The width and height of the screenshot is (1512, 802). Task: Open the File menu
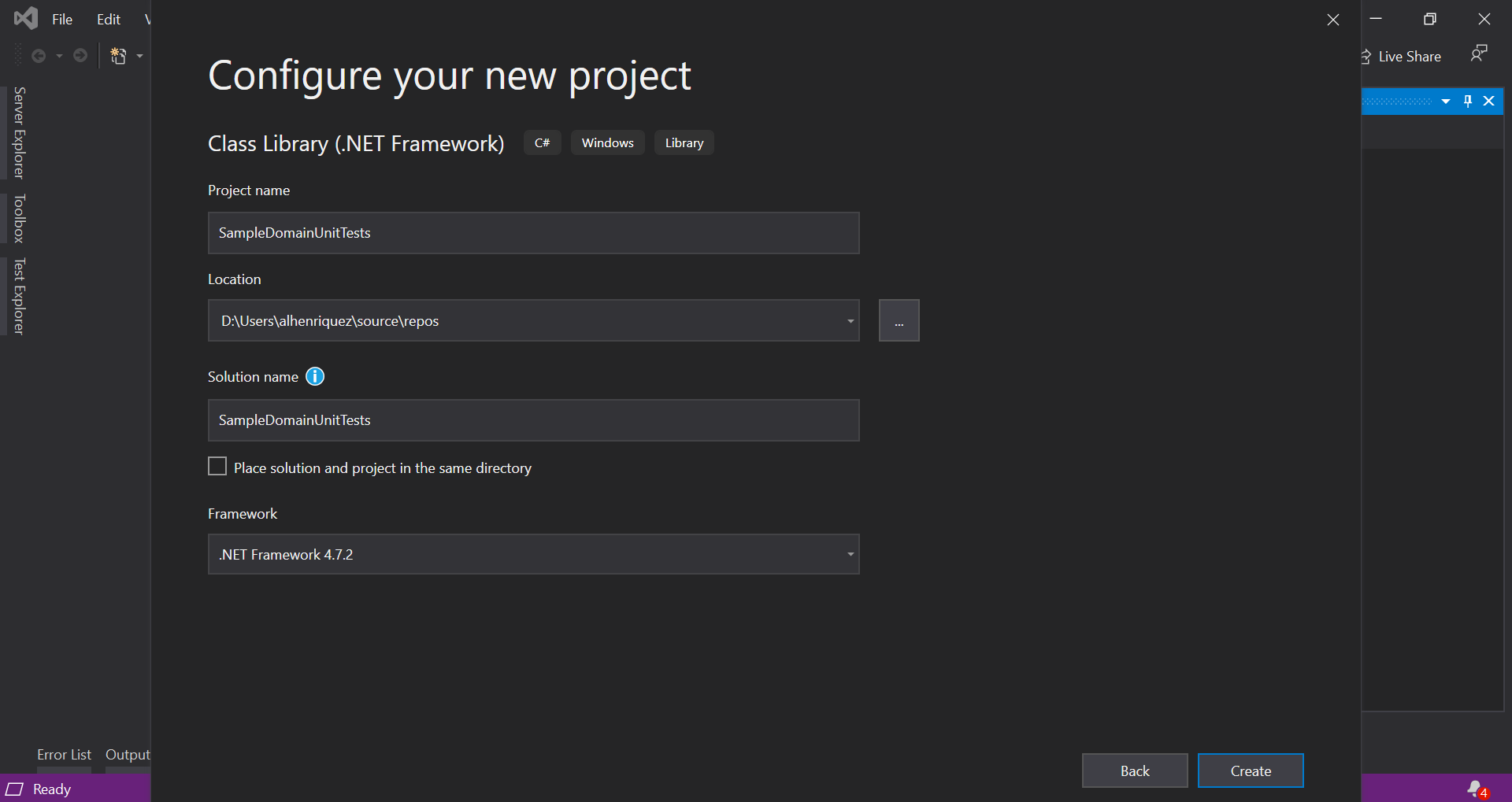coord(61,19)
